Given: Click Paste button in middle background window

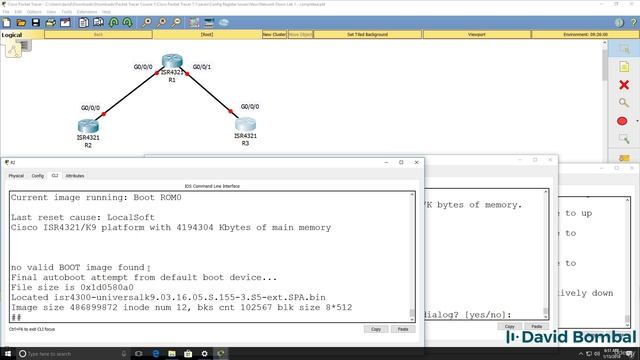Looking at the screenshot, I should coord(536,327).
